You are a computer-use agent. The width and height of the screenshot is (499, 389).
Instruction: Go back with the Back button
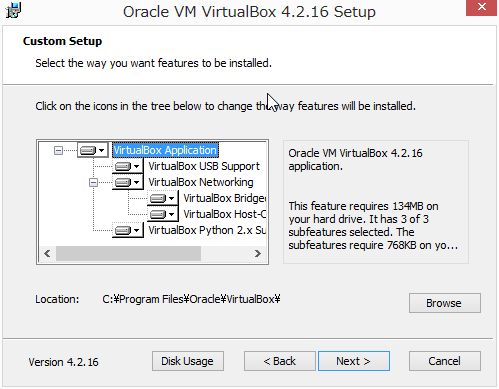(x=279, y=361)
